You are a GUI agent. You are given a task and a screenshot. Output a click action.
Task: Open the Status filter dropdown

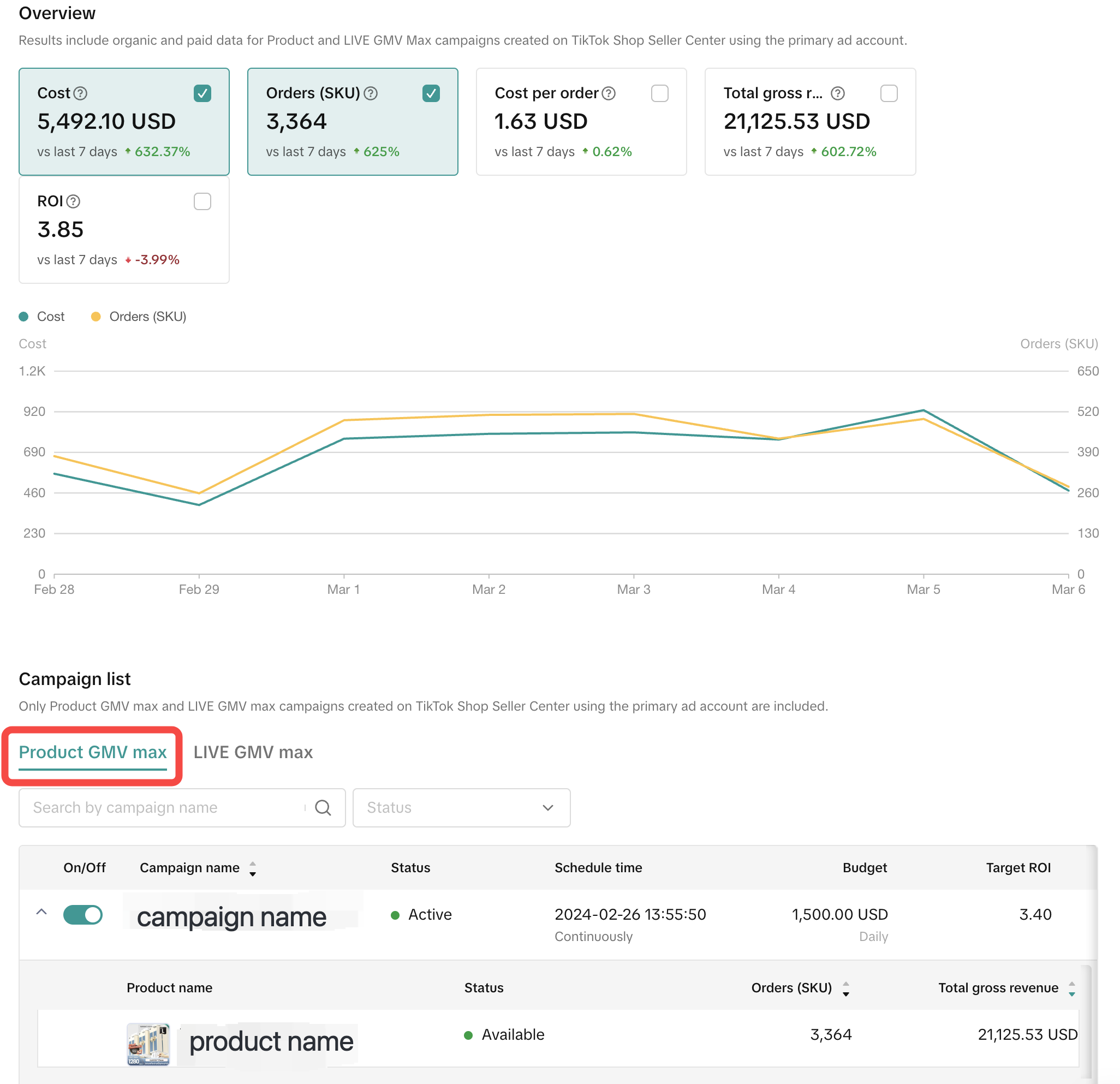point(461,807)
